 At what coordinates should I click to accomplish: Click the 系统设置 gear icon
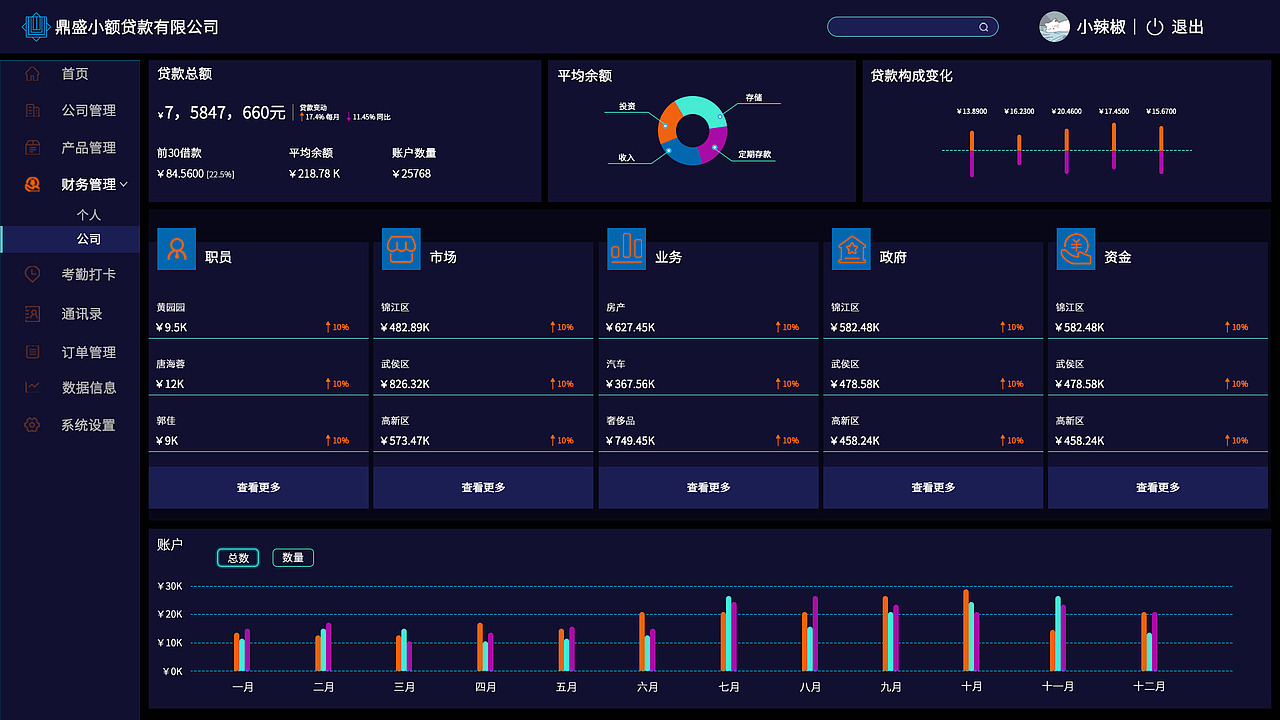pyautogui.click(x=32, y=424)
